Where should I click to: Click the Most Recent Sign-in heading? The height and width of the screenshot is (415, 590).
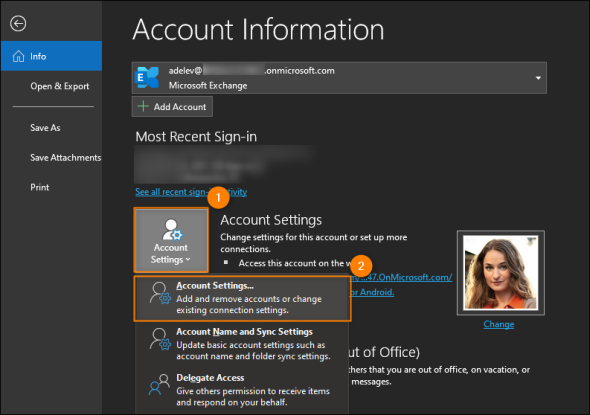(x=196, y=136)
